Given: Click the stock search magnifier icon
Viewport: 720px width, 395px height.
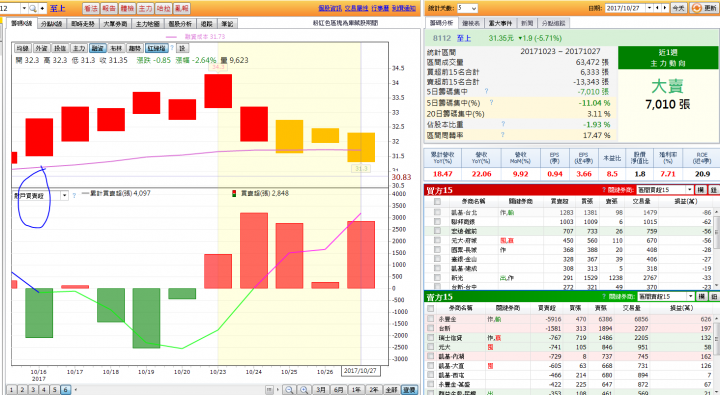Looking at the screenshot, I should (33, 8).
